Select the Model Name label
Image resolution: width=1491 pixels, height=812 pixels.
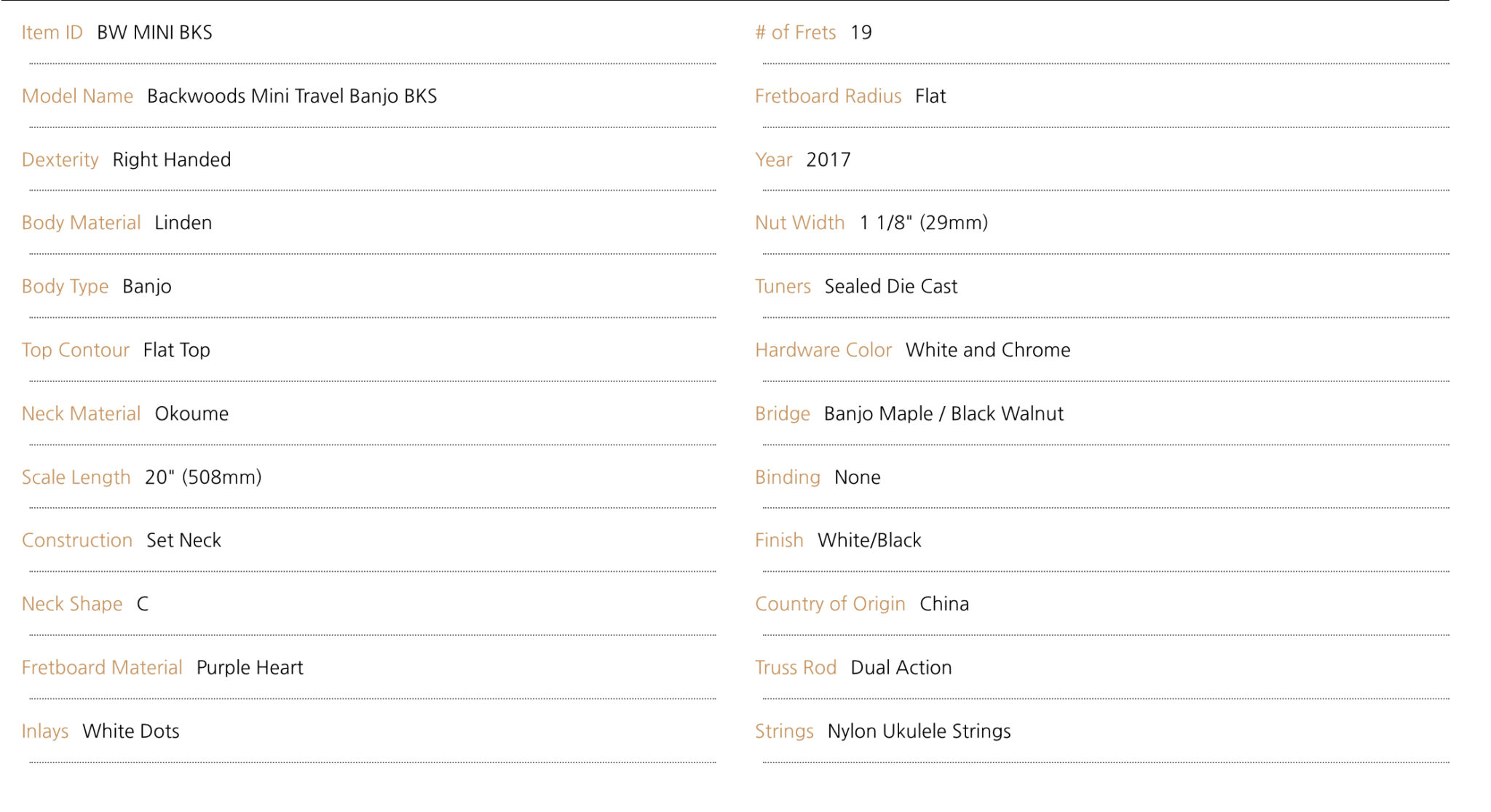click(77, 96)
